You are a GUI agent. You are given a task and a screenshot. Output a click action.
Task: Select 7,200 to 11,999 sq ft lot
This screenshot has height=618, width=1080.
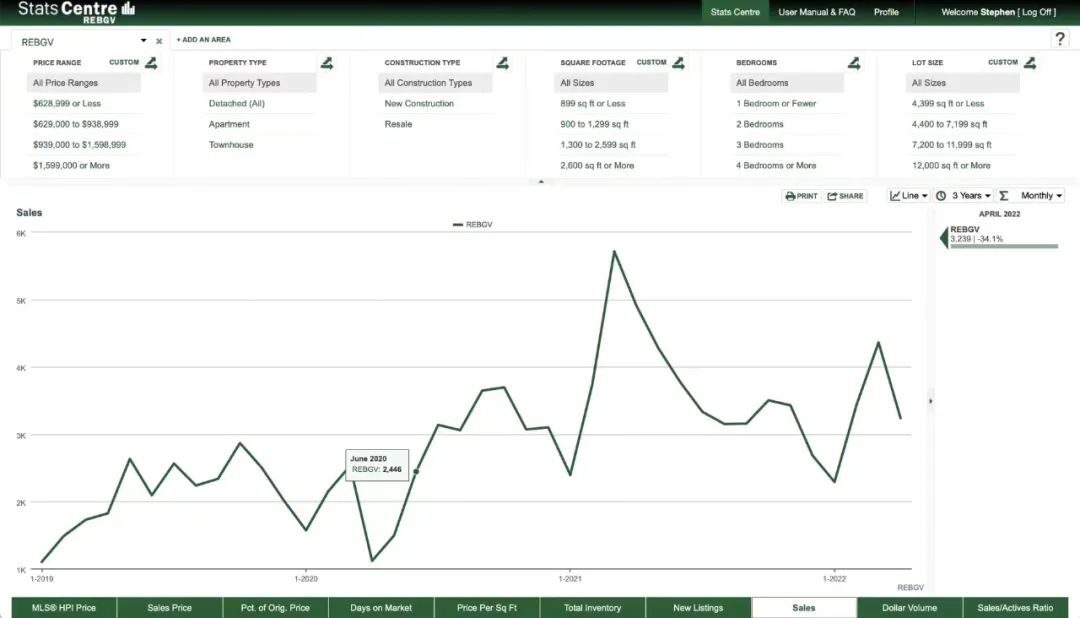coord(952,145)
